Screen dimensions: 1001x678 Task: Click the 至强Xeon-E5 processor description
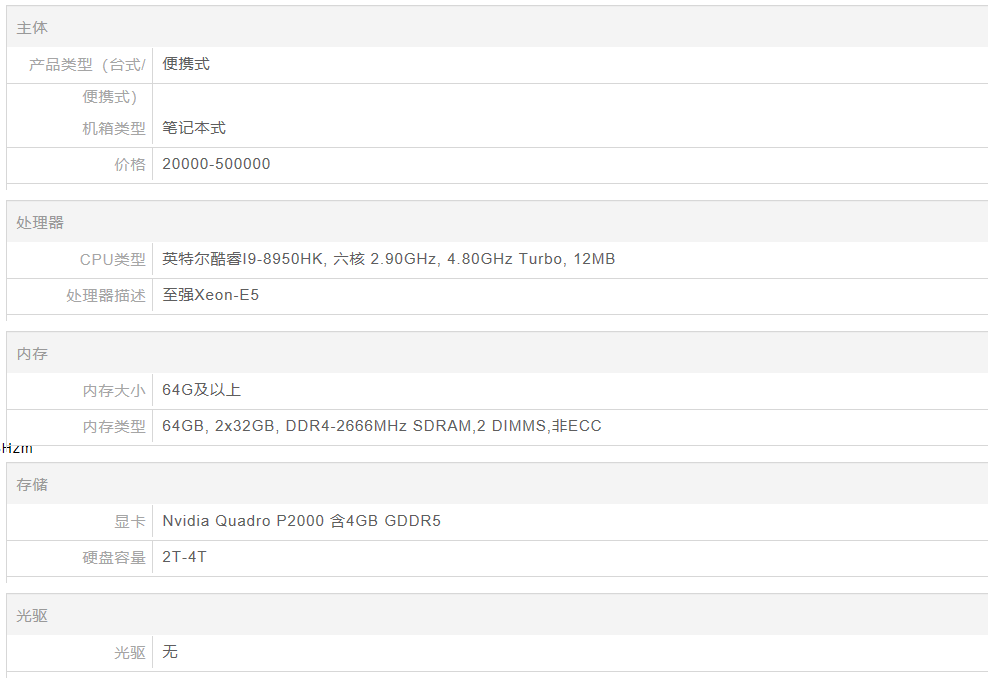[x=210, y=295]
